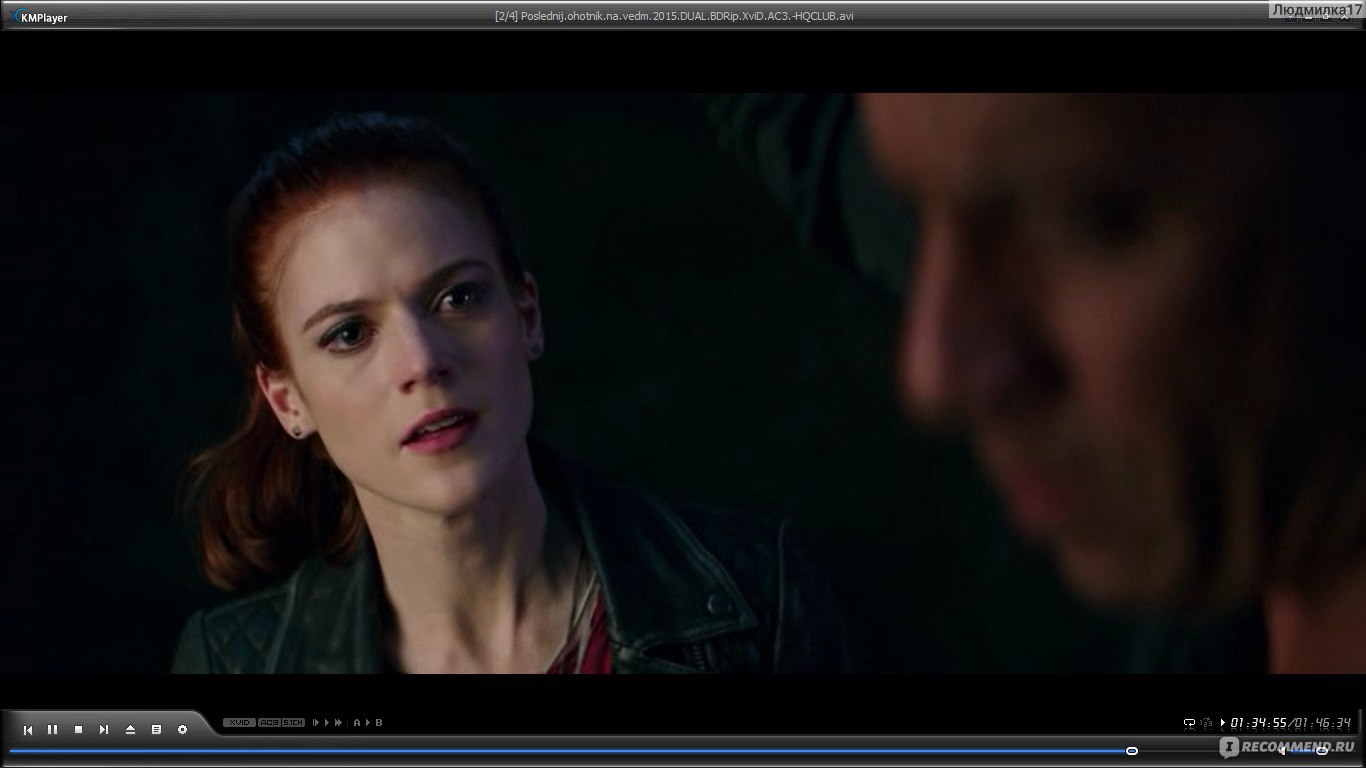Image resolution: width=1366 pixels, height=768 pixels.
Task: Open the KMPlayer logo main menu
Action: 39,17
